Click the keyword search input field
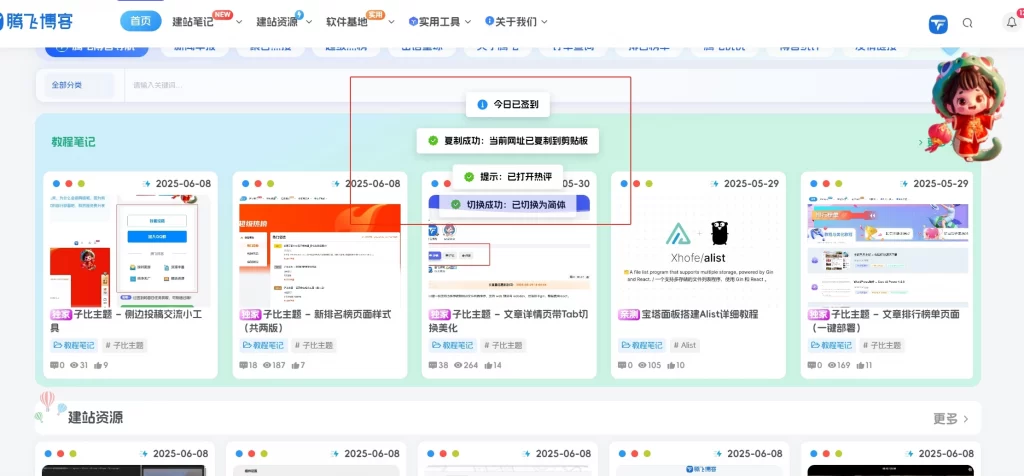 [300, 85]
